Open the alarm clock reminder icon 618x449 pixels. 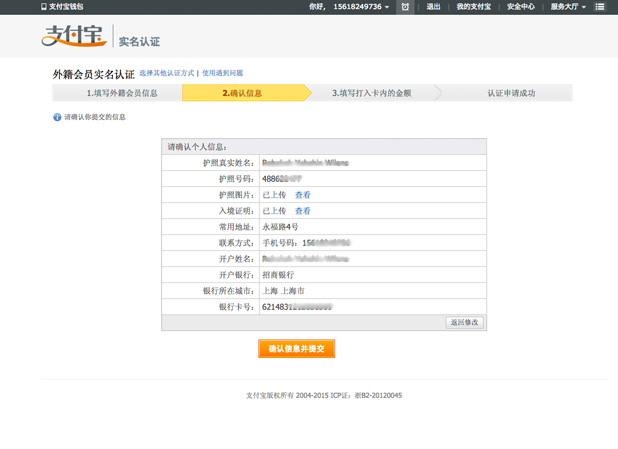pyautogui.click(x=405, y=7)
